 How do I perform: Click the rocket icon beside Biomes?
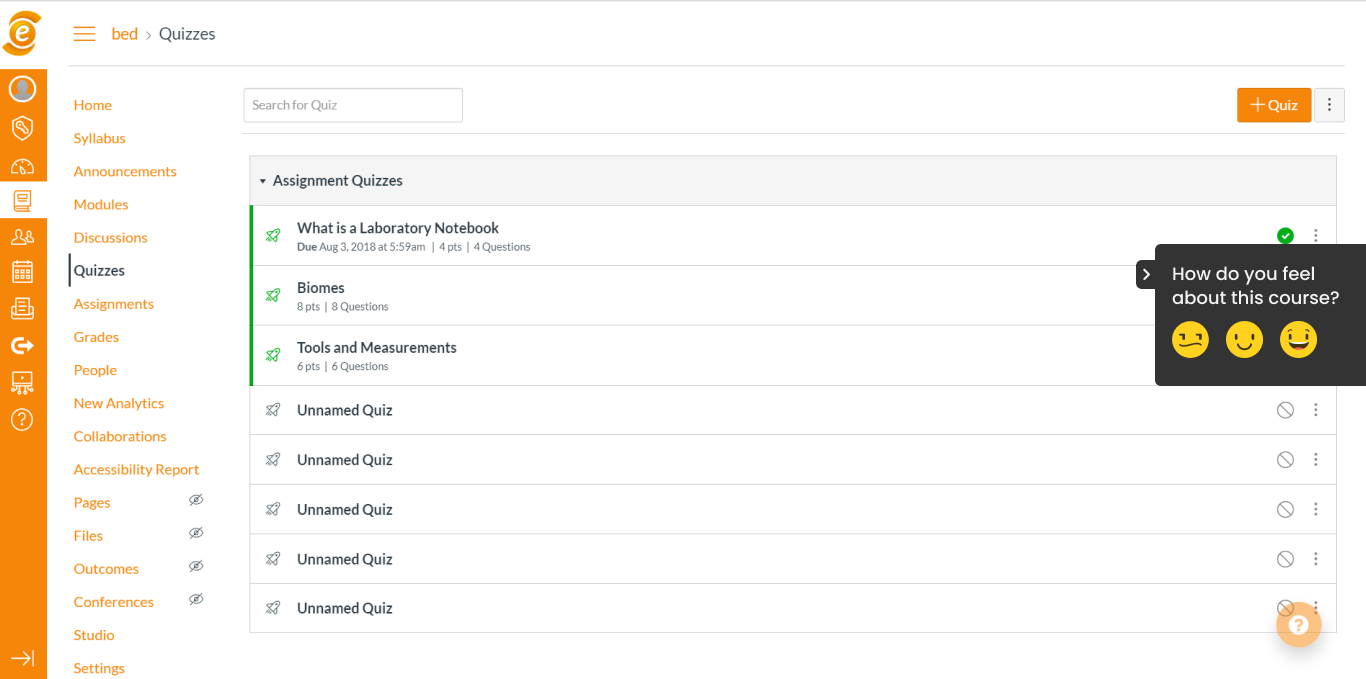[x=273, y=295]
